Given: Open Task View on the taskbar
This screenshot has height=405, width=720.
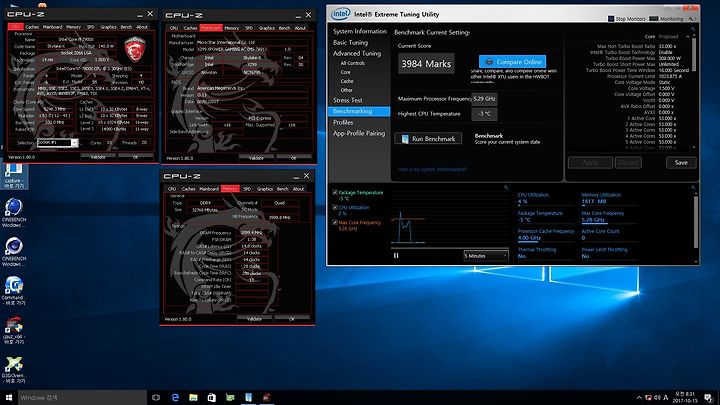Looking at the screenshot, I should (x=156, y=398).
